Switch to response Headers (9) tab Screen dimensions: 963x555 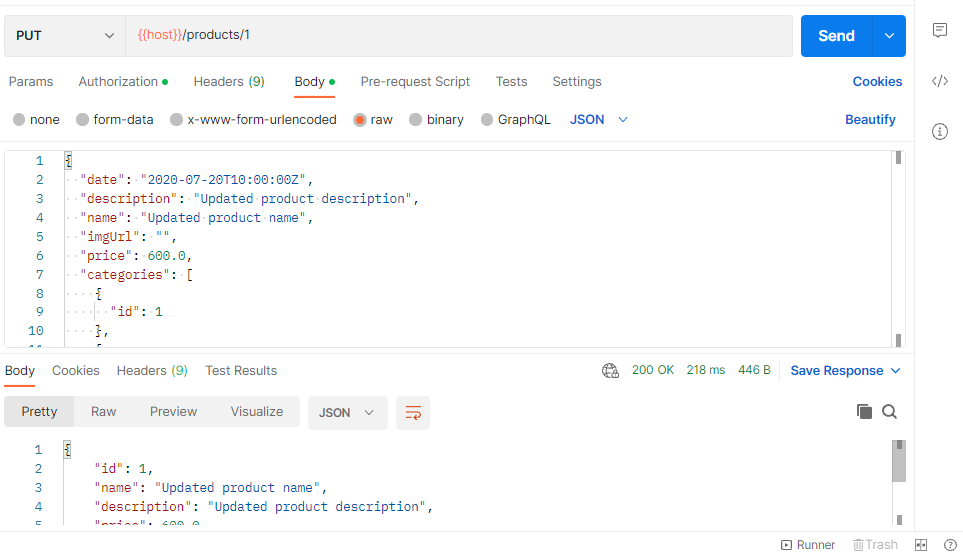pyautogui.click(x=152, y=371)
